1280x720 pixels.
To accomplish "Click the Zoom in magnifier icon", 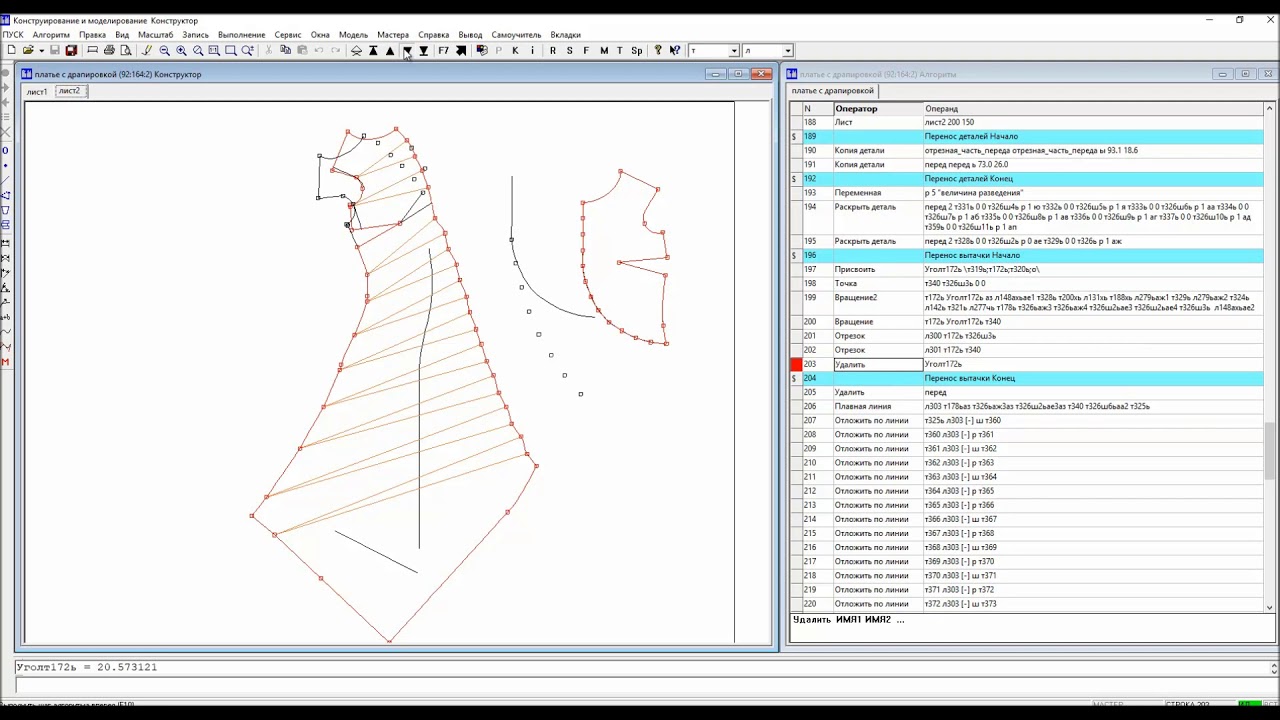I will (x=181, y=50).
